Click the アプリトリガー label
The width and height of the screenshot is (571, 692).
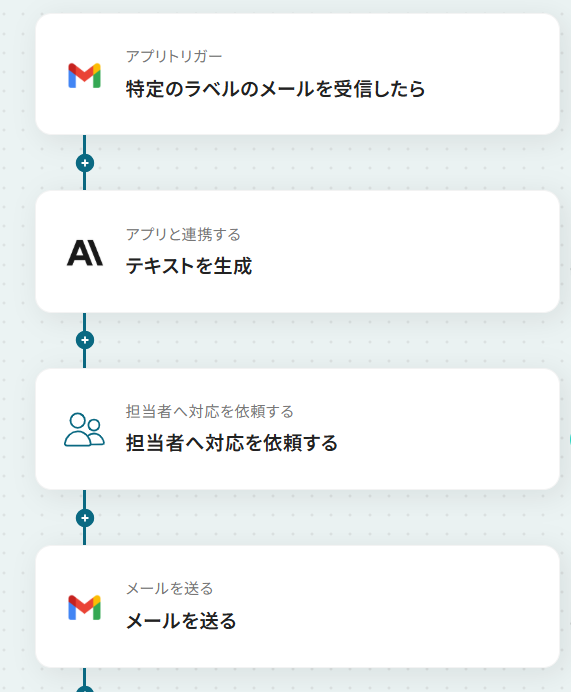pos(174,56)
